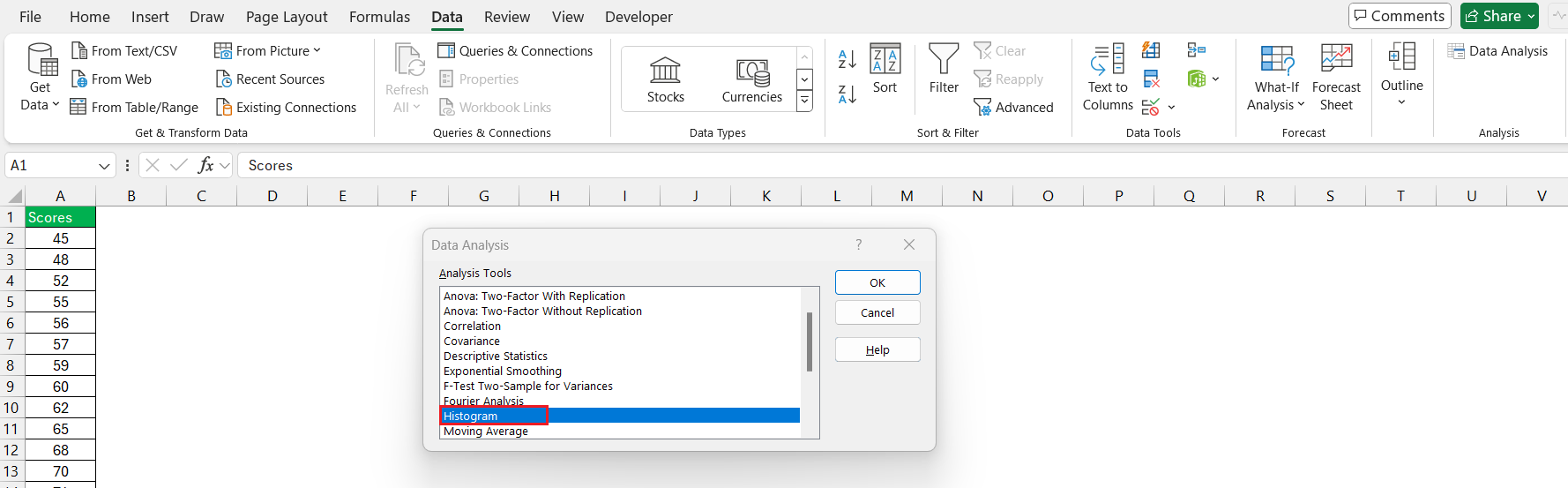Expand the Outline group
The height and width of the screenshot is (488, 1568).
(x=1401, y=75)
